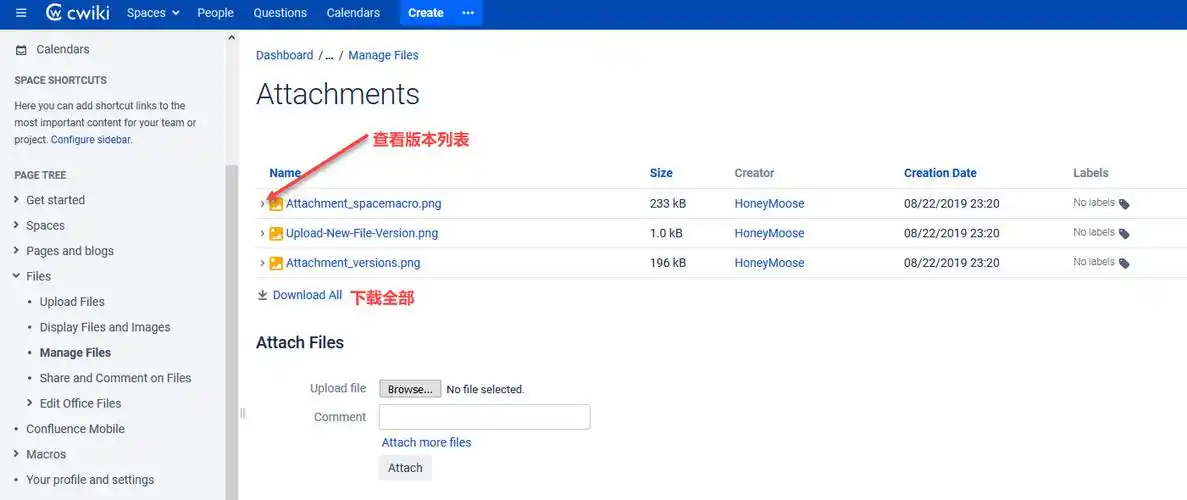Expand Your profile and settings node
Image resolution: width=1187 pixels, height=500 pixels.
pos(17,480)
